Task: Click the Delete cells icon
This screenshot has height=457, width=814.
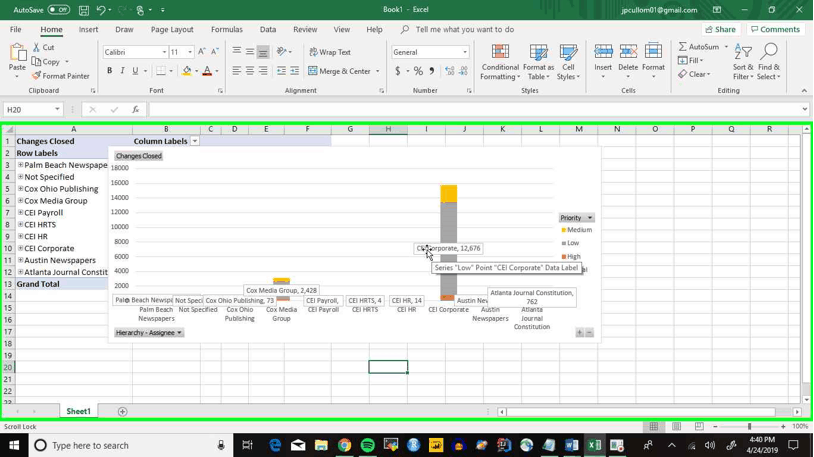Action: (x=628, y=51)
